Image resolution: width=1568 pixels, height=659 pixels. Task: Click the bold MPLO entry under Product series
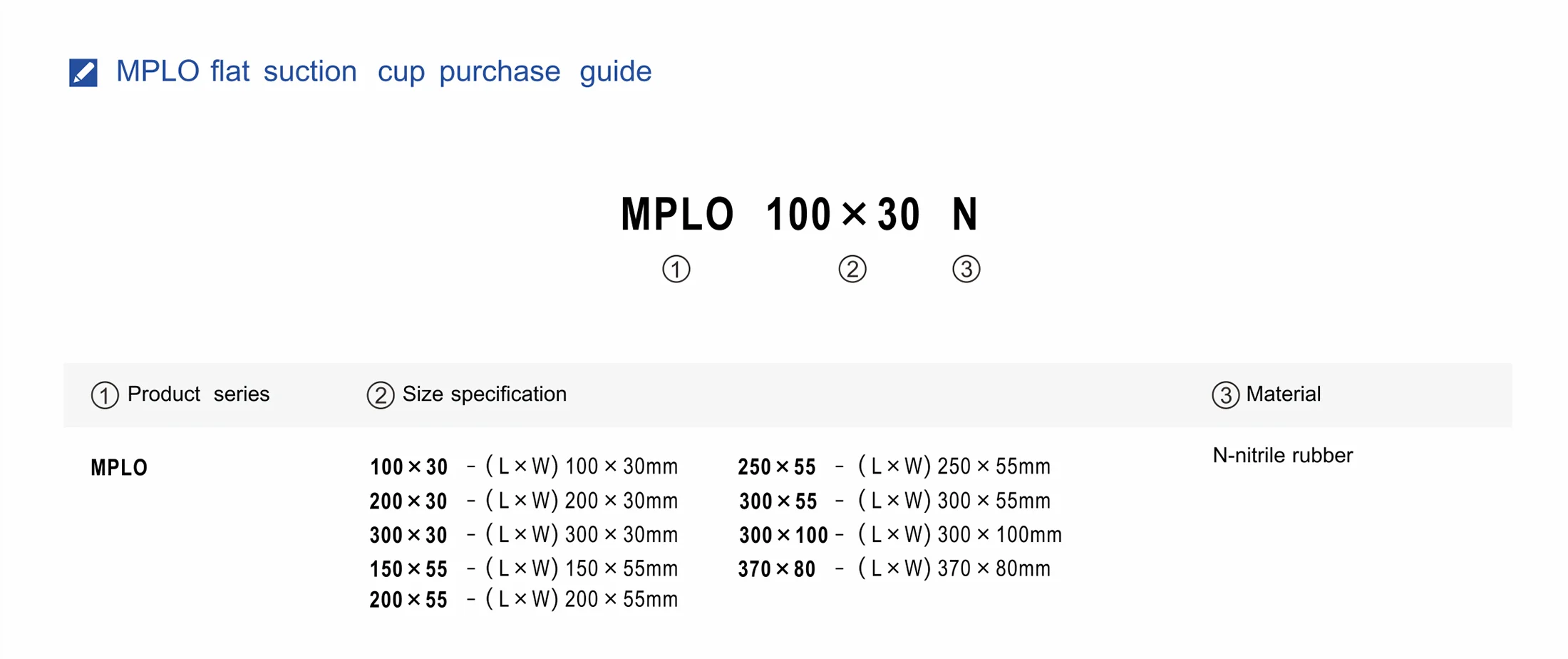click(119, 468)
